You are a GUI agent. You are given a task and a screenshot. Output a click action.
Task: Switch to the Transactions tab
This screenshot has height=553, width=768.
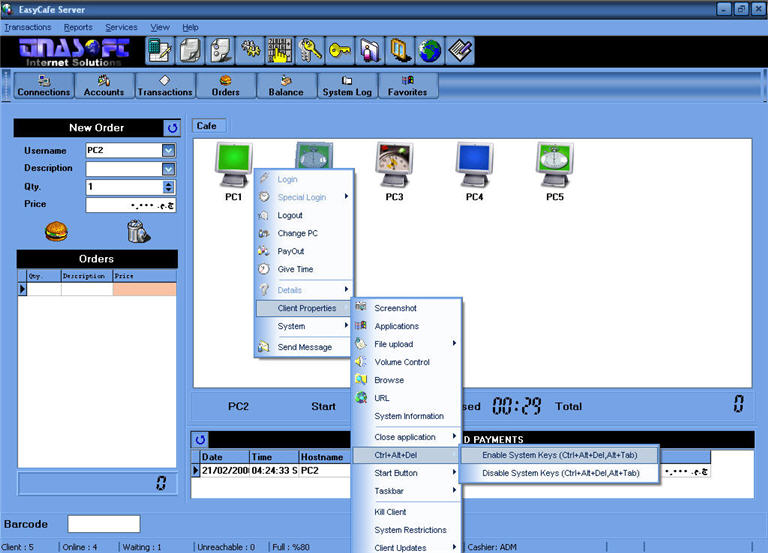tap(165, 86)
